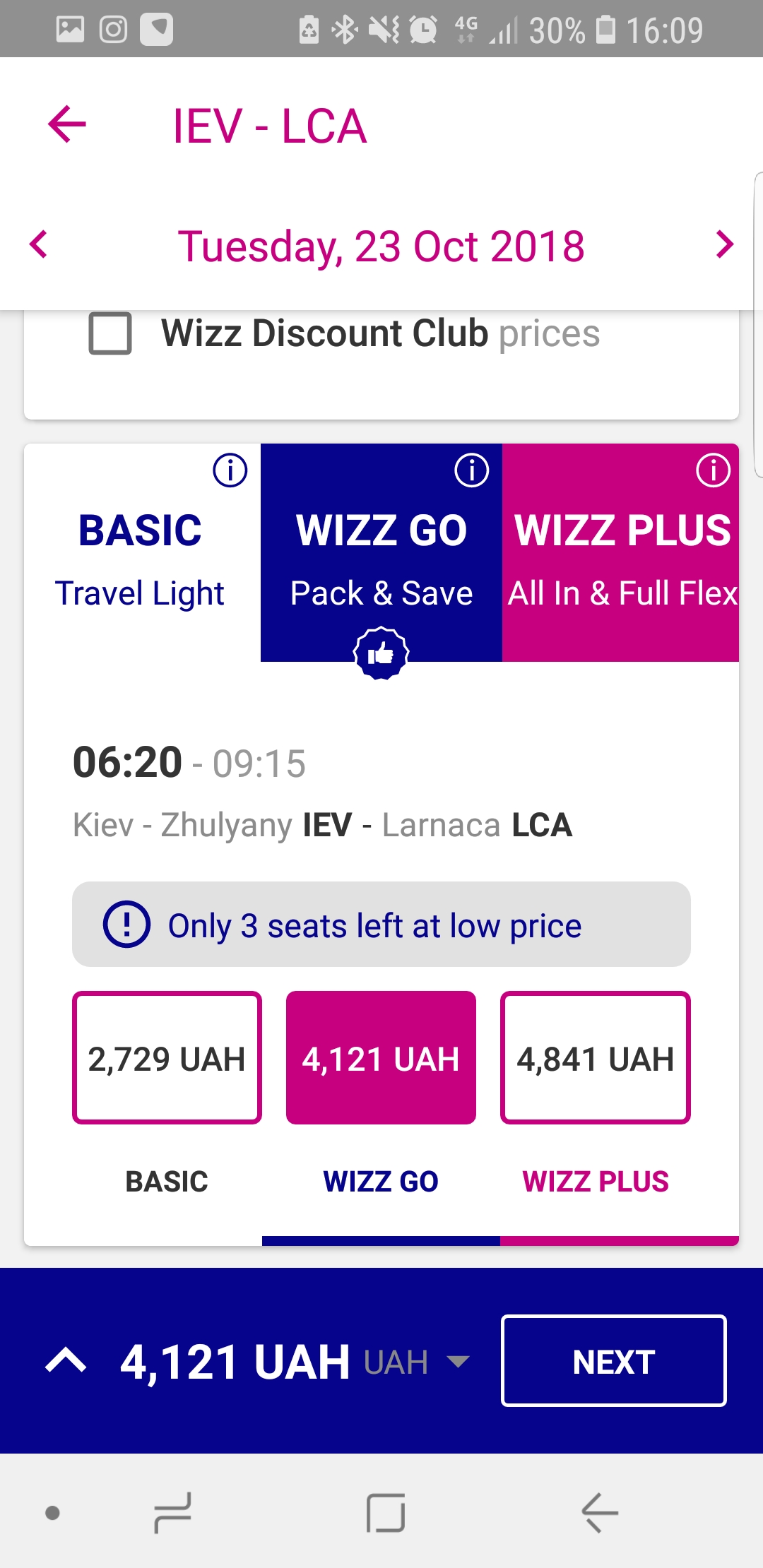
Task: Select the 2,729 UAH BASIC fare
Action: tap(167, 1057)
